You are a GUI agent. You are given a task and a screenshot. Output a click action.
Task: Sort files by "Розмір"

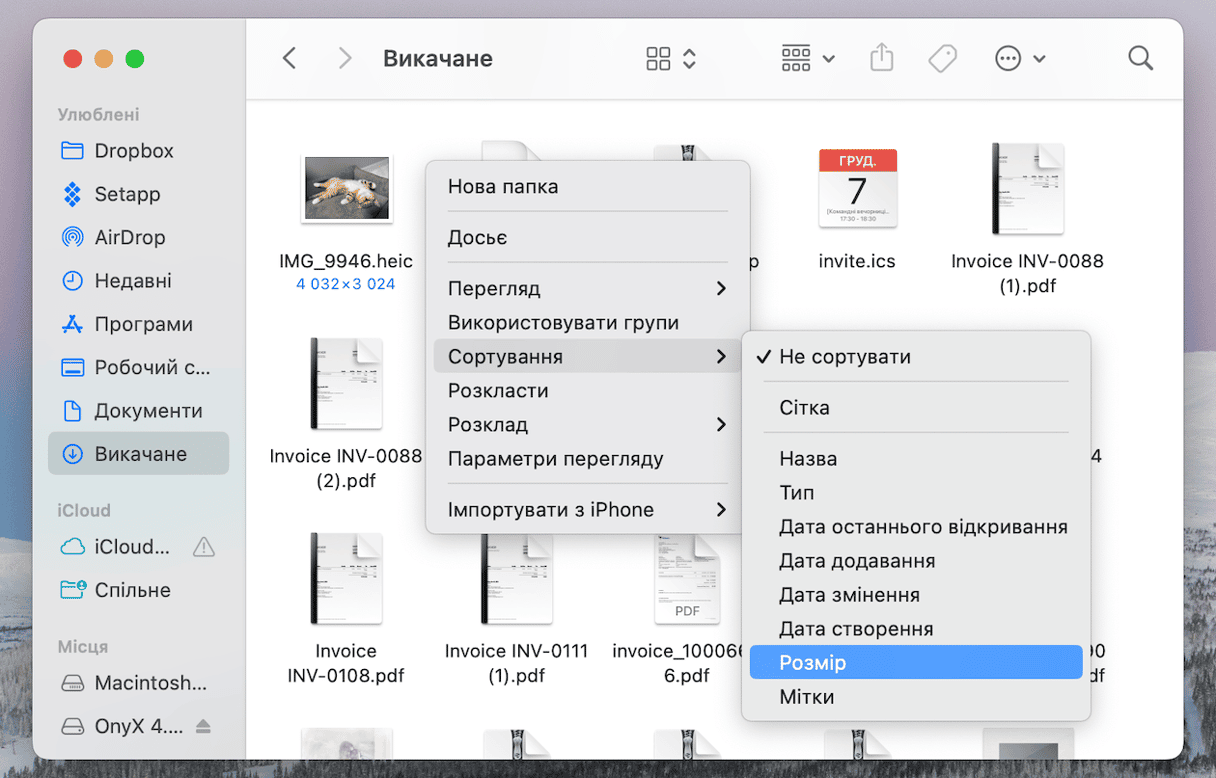coord(812,663)
